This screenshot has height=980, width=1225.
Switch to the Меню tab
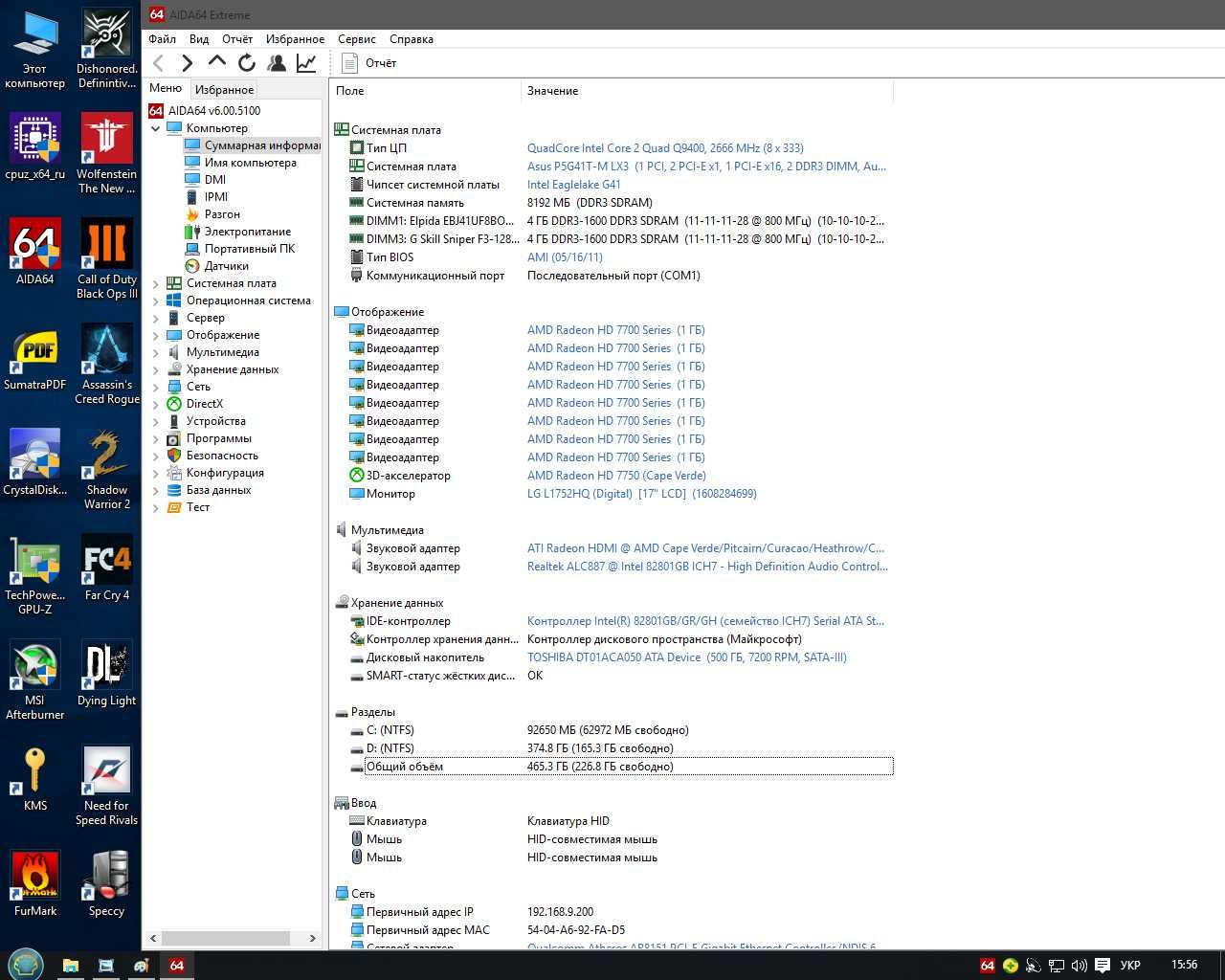point(166,88)
